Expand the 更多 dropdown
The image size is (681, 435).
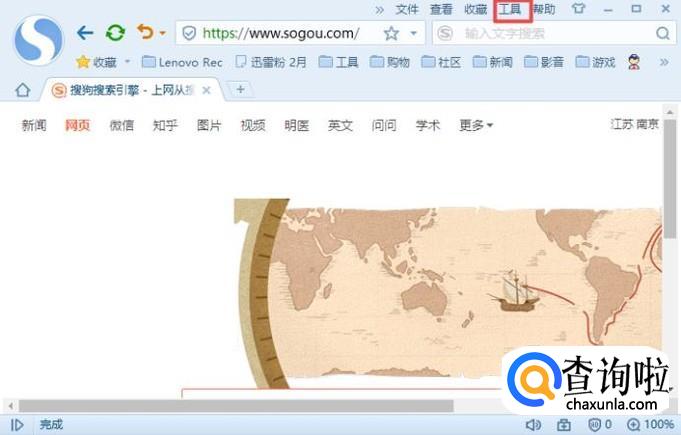pos(476,125)
